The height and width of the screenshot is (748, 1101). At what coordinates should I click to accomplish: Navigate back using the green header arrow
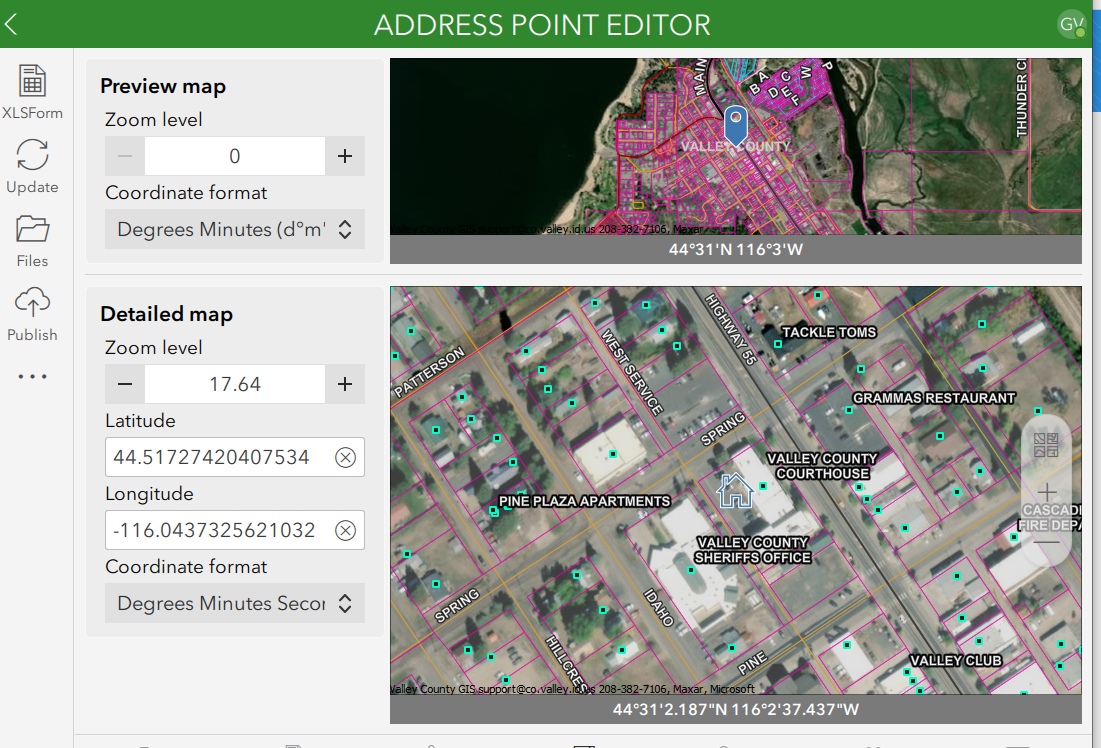[x=12, y=23]
